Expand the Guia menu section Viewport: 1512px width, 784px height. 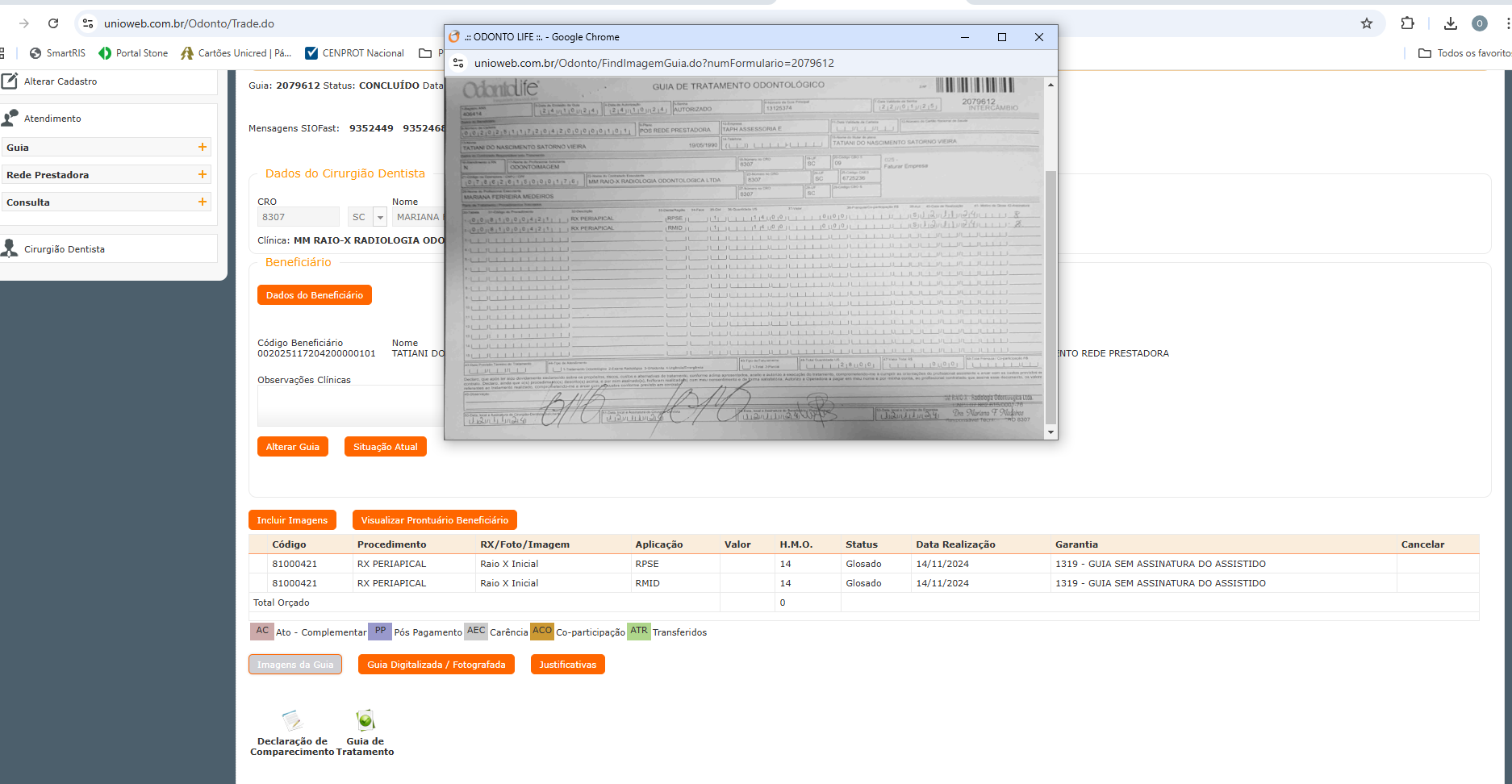[202, 148]
